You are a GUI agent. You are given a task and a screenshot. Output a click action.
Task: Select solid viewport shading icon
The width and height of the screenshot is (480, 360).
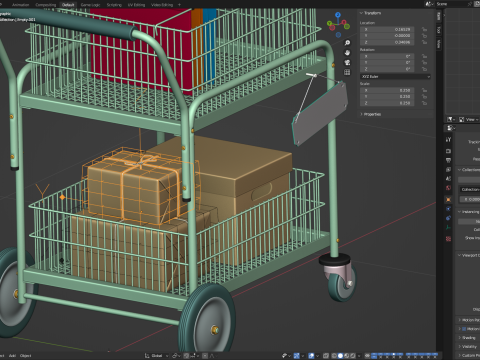[341, 356]
